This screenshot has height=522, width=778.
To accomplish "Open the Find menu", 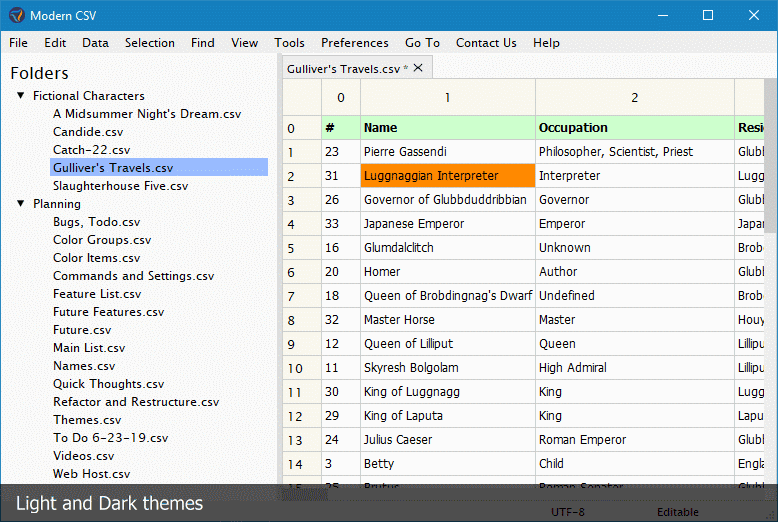I will 202,43.
